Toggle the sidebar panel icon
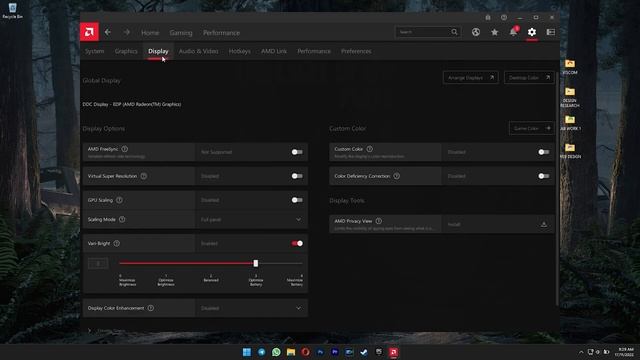 pos(551,32)
